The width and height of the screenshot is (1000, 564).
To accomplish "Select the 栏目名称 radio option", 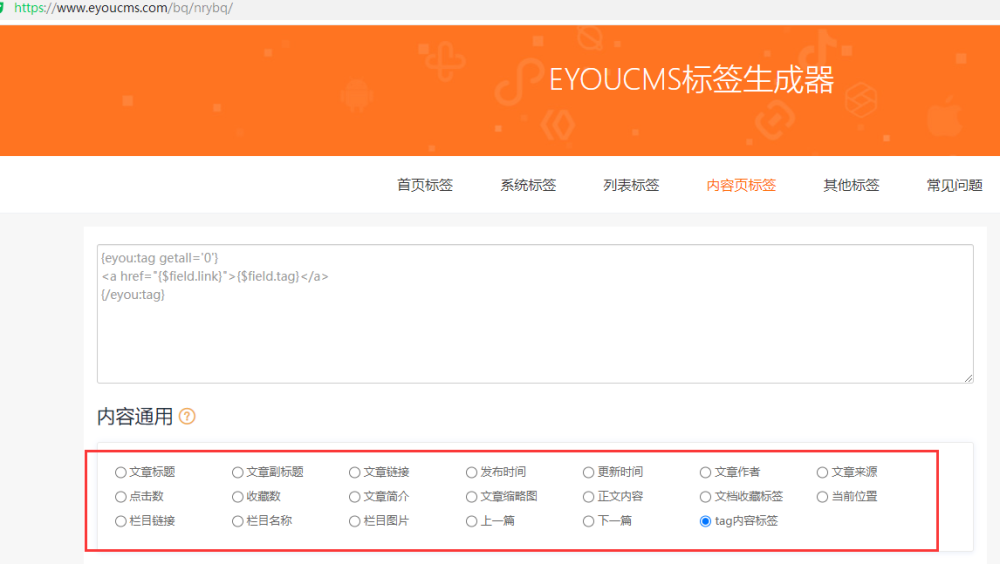I will point(237,521).
